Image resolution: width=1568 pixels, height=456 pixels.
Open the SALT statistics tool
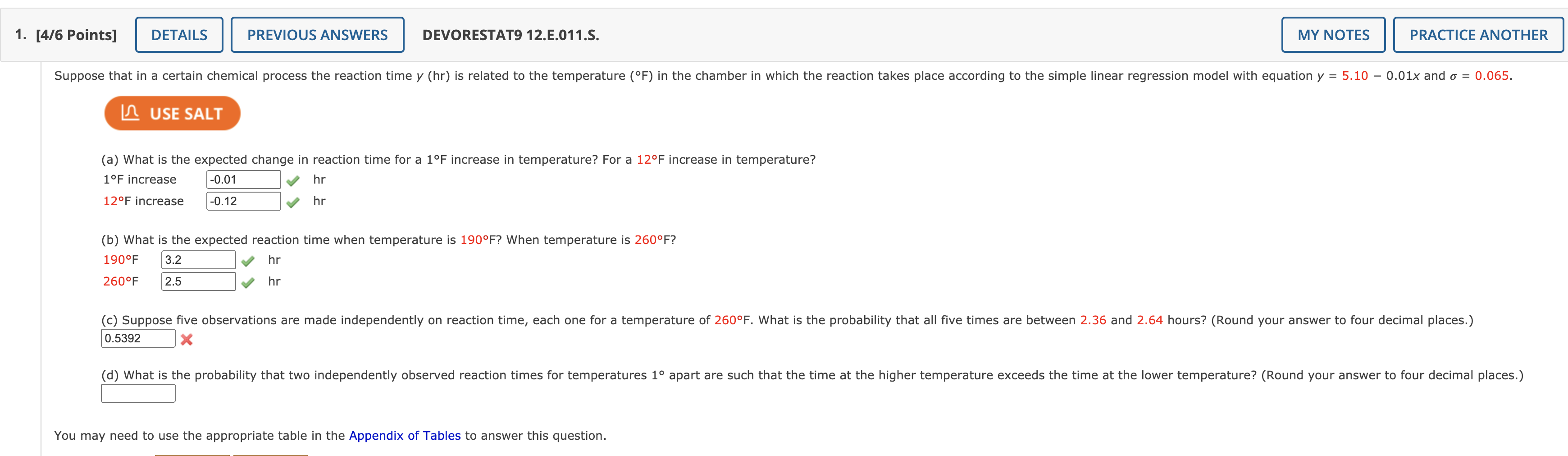click(171, 113)
